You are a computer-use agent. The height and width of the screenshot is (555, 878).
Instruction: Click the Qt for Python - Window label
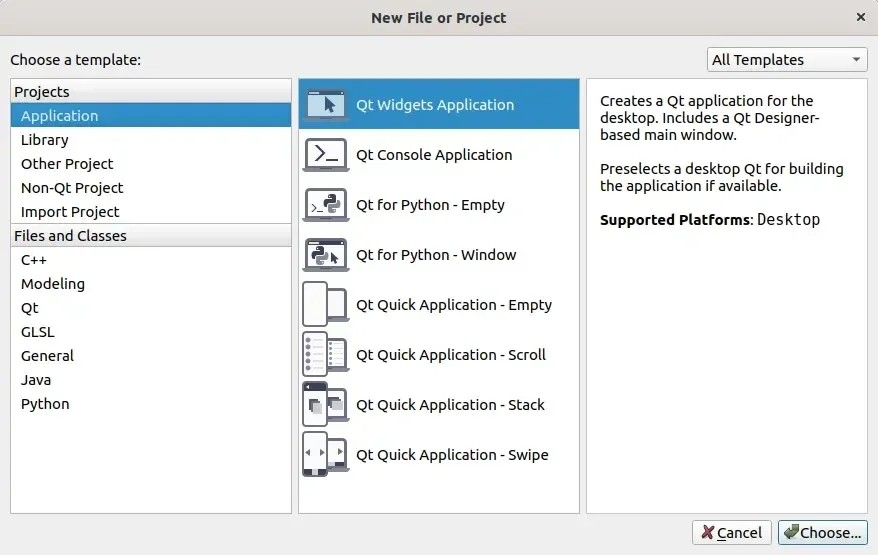click(x=436, y=255)
